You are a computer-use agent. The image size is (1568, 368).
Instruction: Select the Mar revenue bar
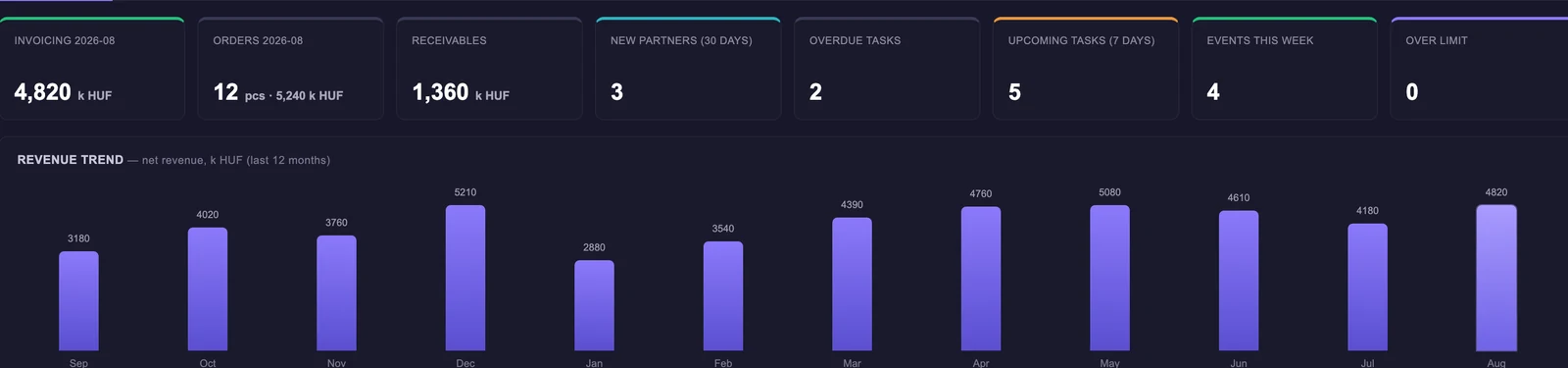click(x=852, y=285)
